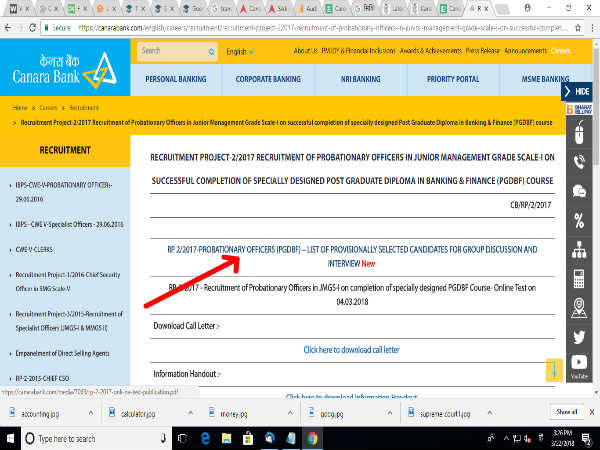The width and height of the screenshot is (600, 450).
Task: Open the Twitter sidebar icon
Action: (x=579, y=337)
